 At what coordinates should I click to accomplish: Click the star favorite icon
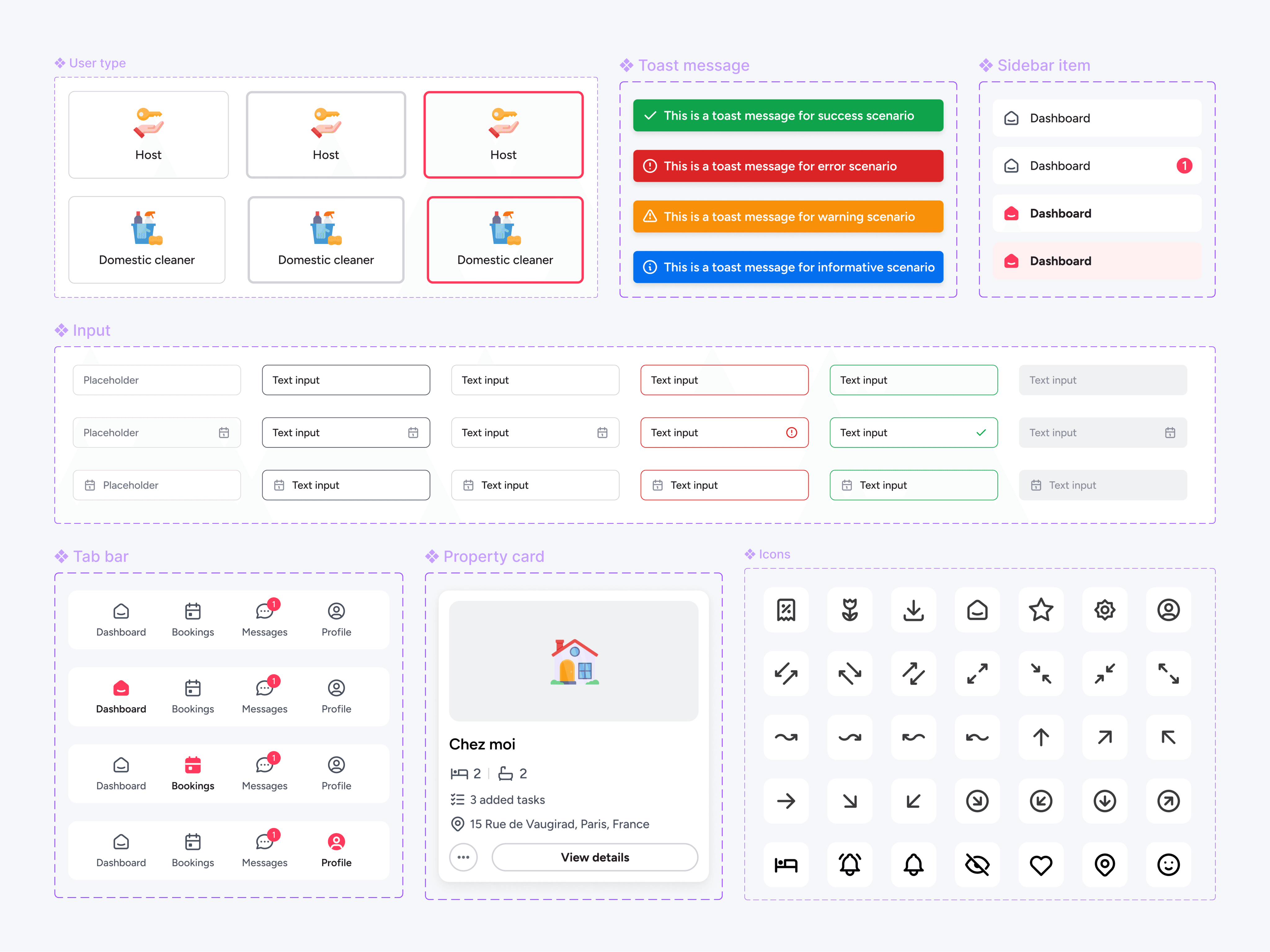(x=1041, y=610)
